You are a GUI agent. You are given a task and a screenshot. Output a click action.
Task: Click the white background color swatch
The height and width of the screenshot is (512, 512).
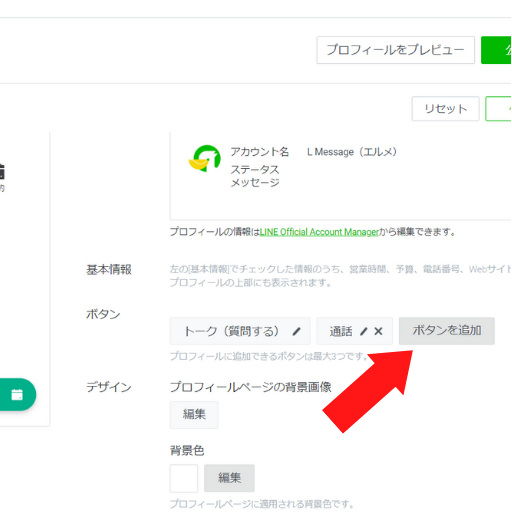click(184, 478)
